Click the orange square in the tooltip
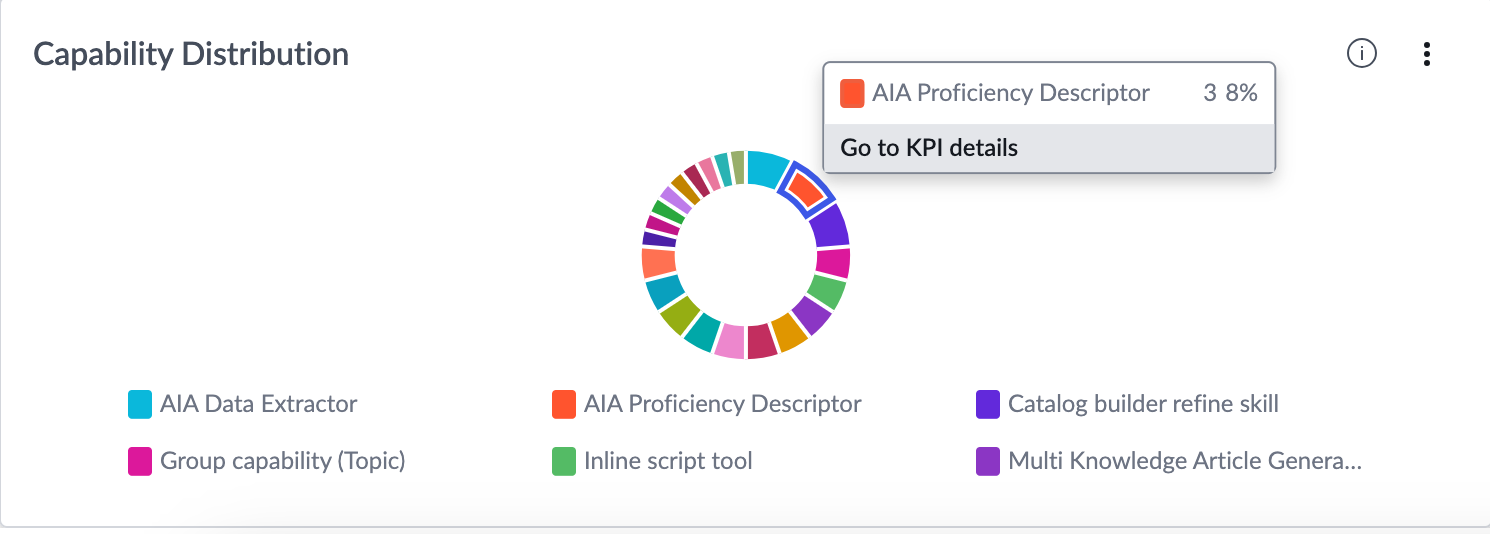The width and height of the screenshot is (1490, 534). [x=852, y=94]
